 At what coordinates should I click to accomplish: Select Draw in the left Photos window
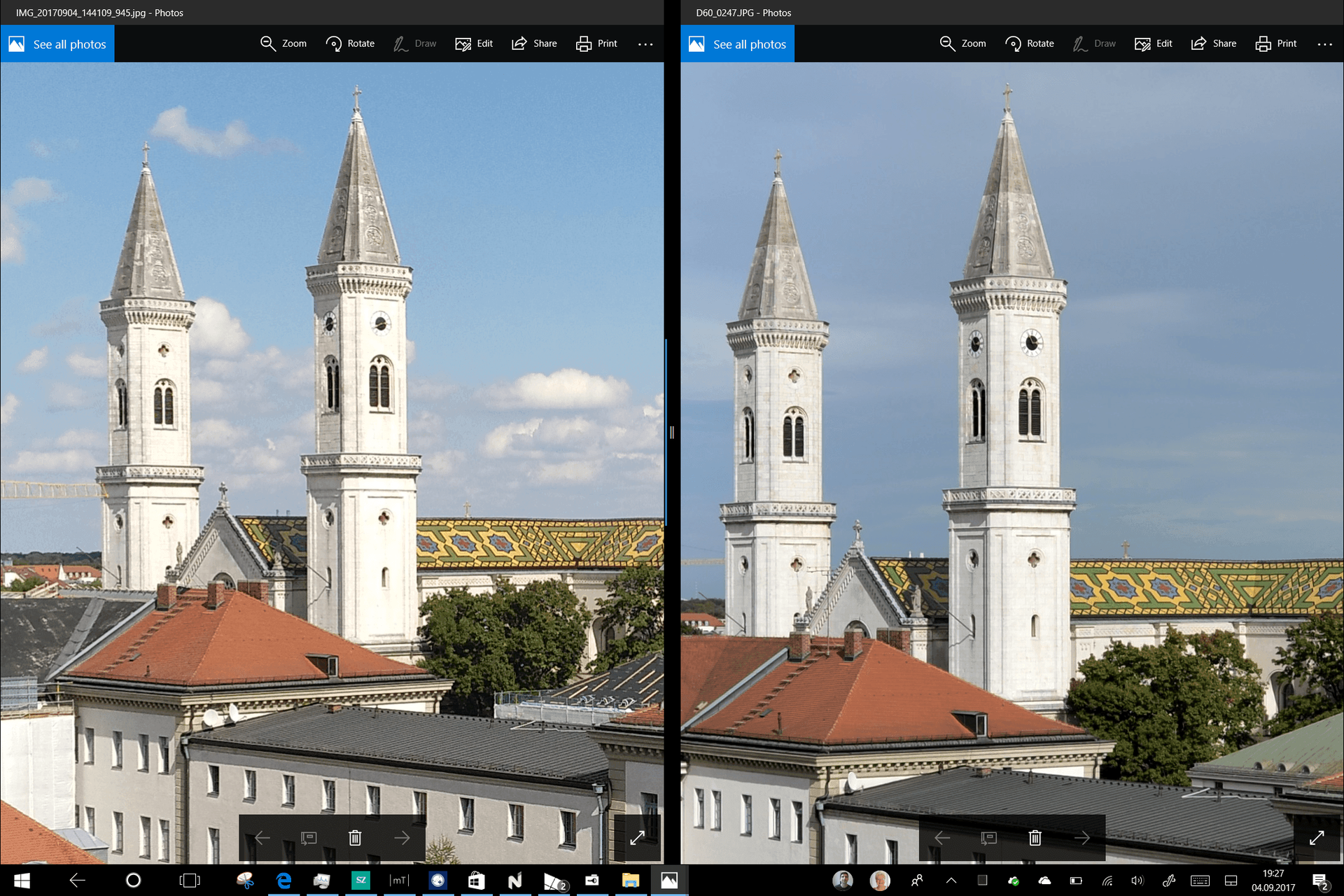click(415, 43)
